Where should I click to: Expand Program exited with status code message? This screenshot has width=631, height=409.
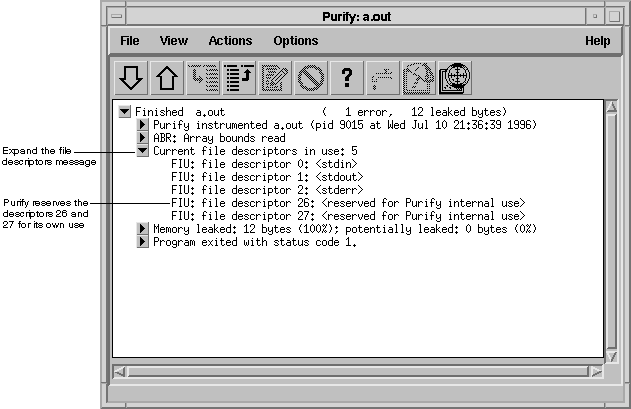click(142, 242)
